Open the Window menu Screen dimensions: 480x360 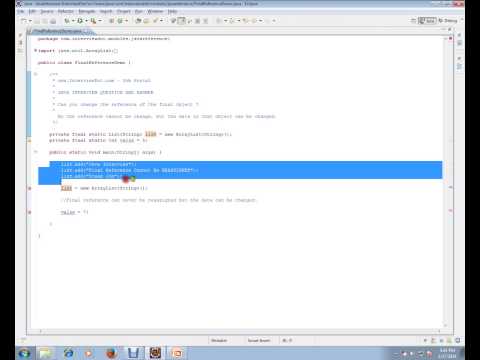tap(155, 11)
